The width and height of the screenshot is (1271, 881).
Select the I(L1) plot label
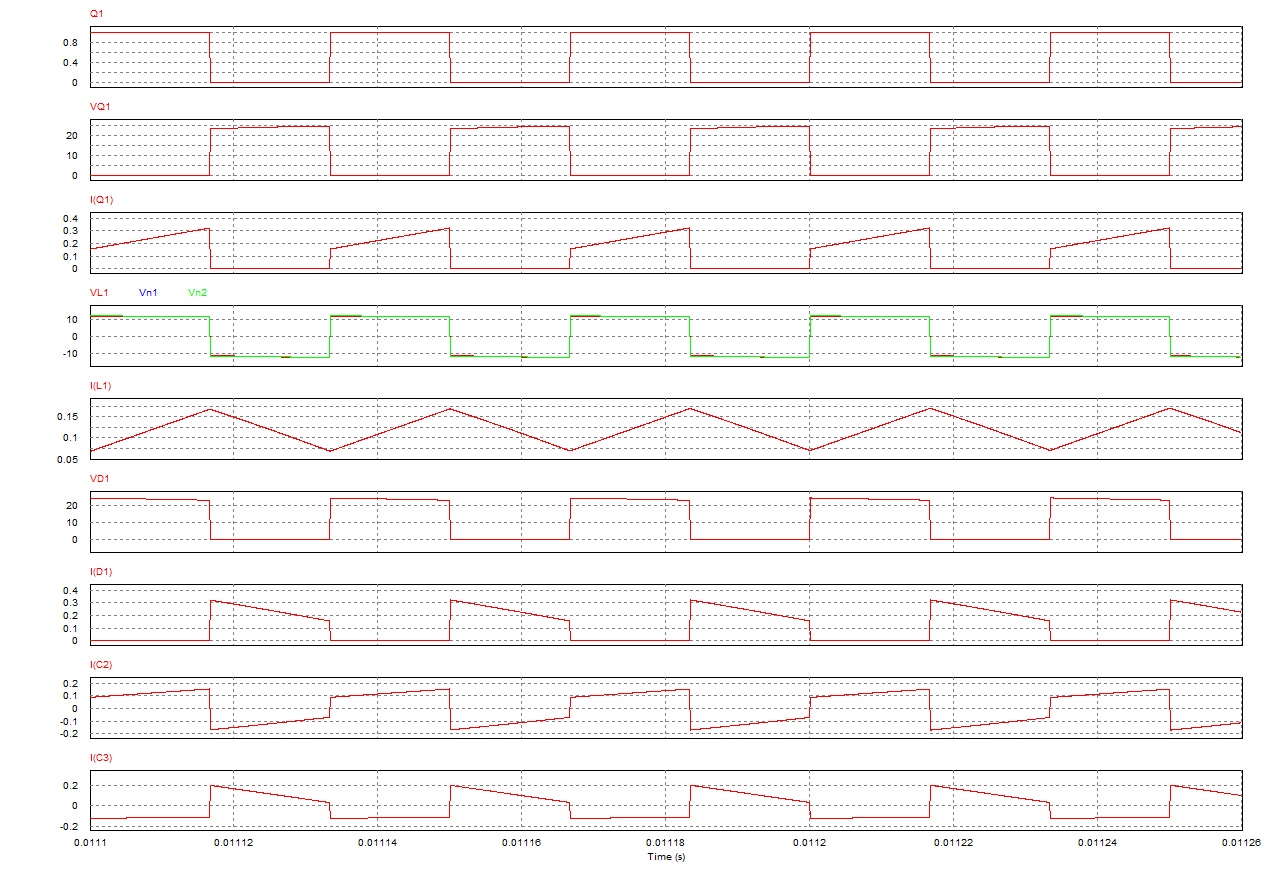pos(101,386)
